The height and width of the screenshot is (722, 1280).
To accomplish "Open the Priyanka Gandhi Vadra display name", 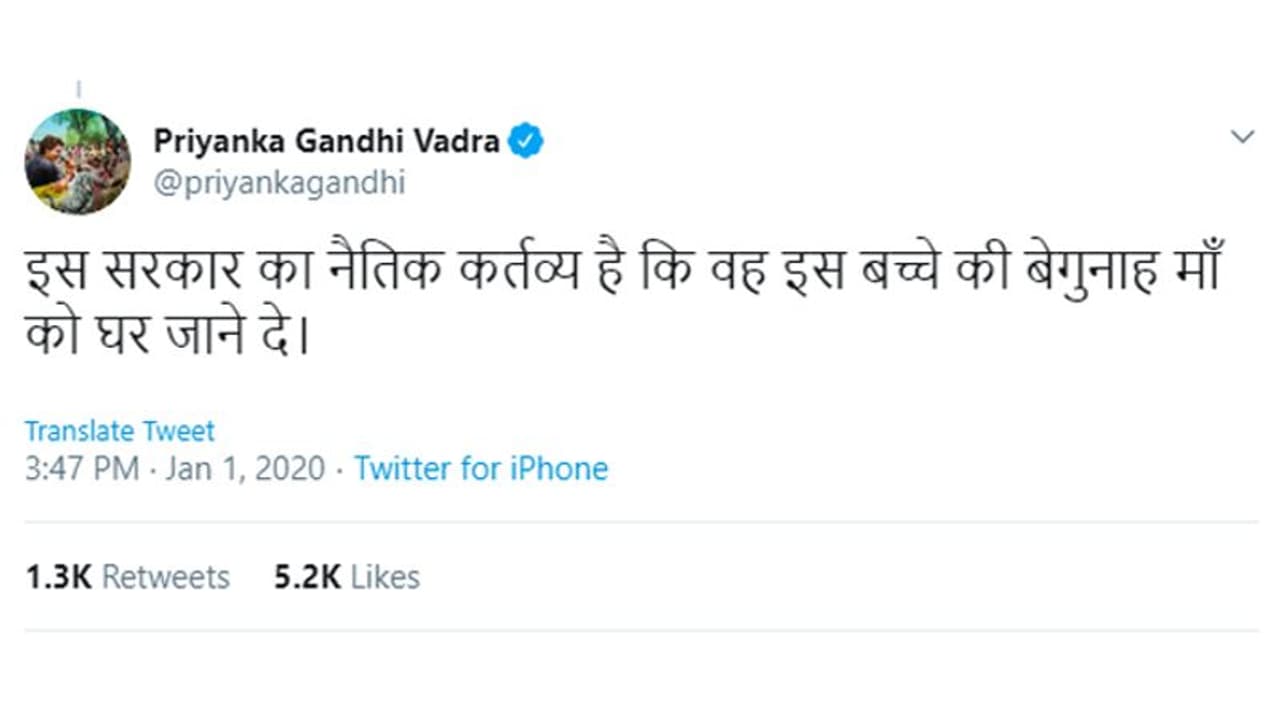I will tap(326, 141).
